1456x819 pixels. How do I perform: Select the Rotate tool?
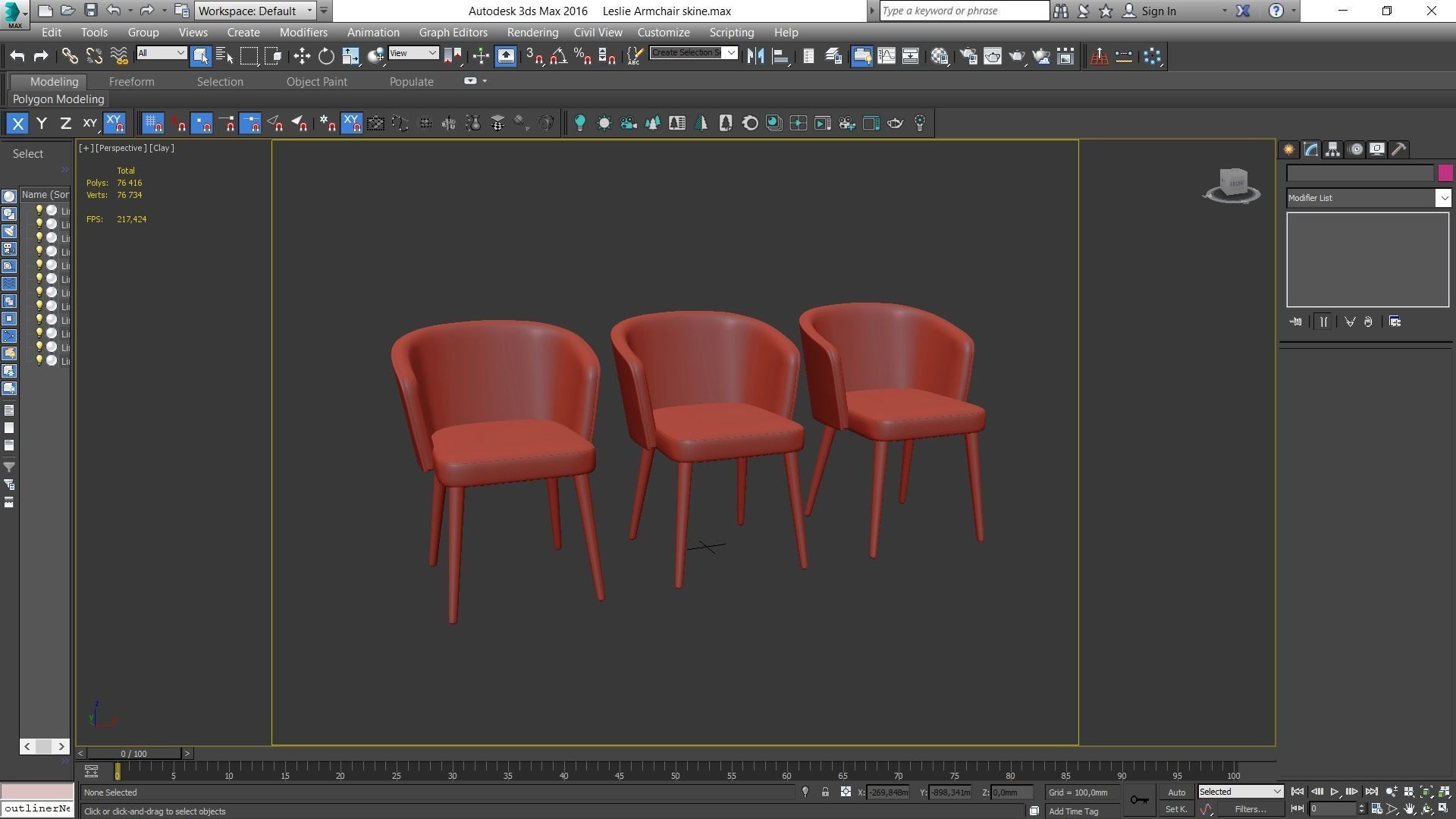[x=326, y=56]
